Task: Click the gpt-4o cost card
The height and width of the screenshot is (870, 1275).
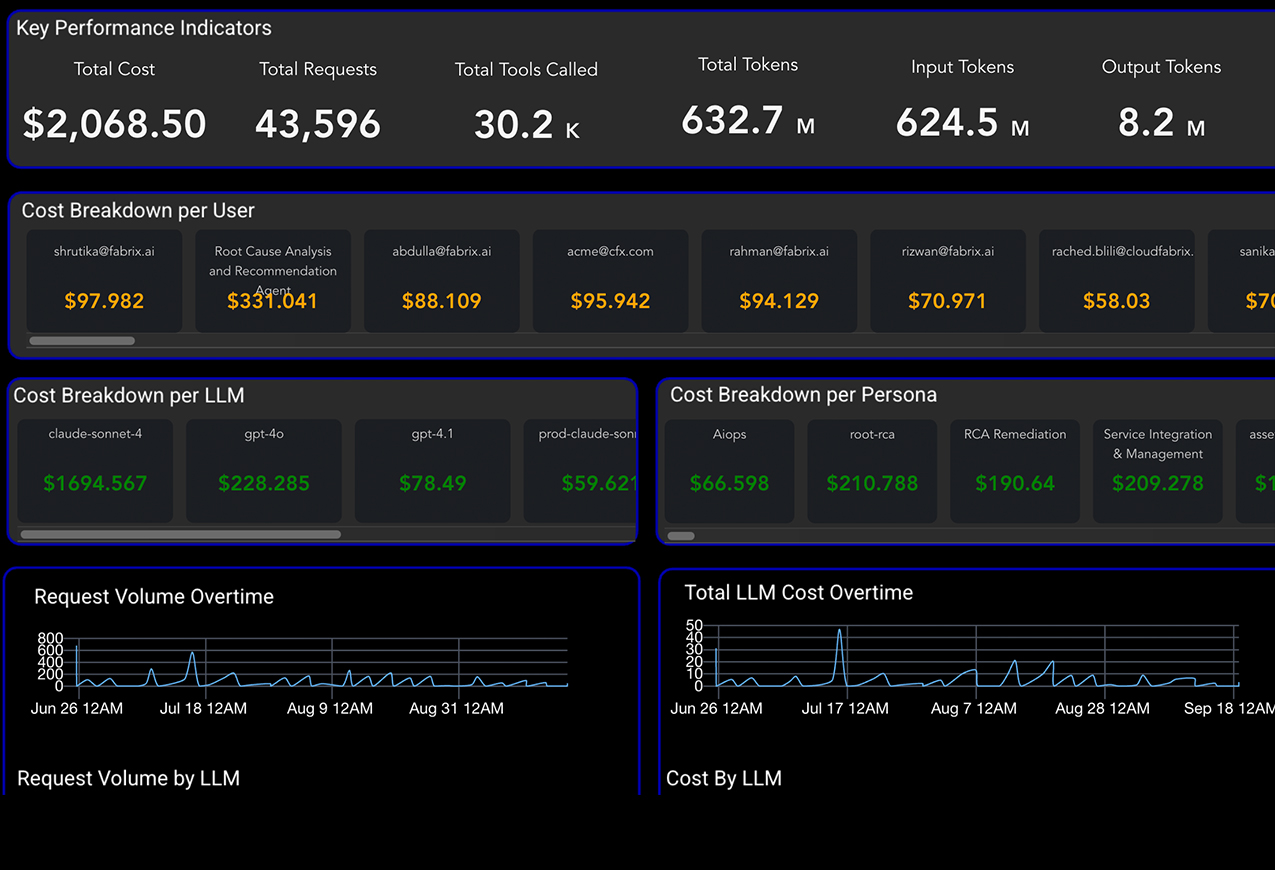Action: click(264, 470)
